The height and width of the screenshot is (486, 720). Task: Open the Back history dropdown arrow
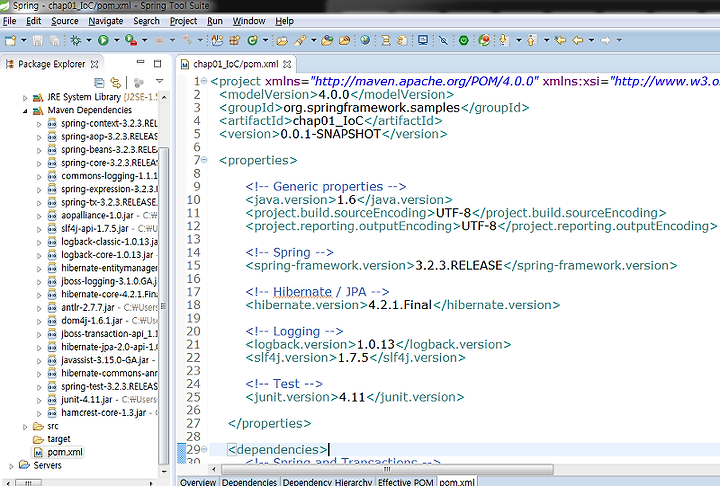pyautogui.click(x=591, y=40)
